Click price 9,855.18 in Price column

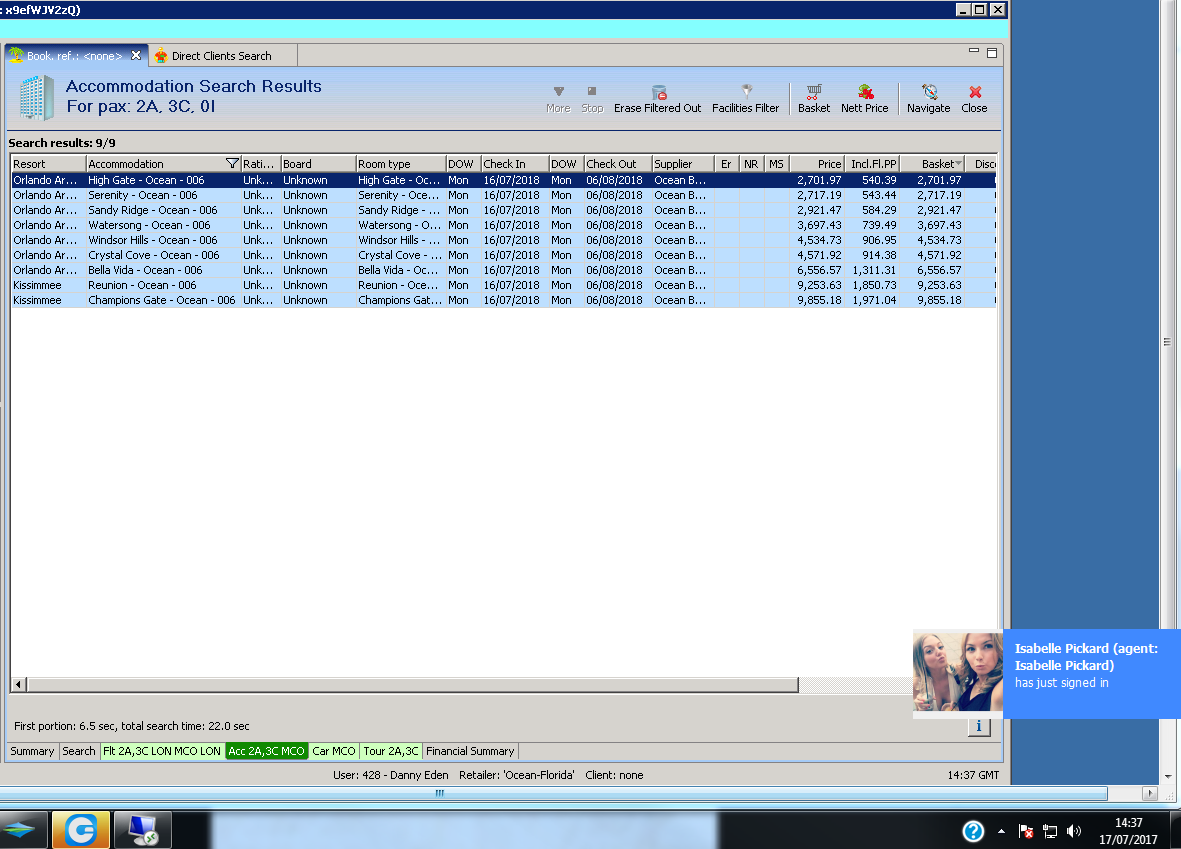819,300
